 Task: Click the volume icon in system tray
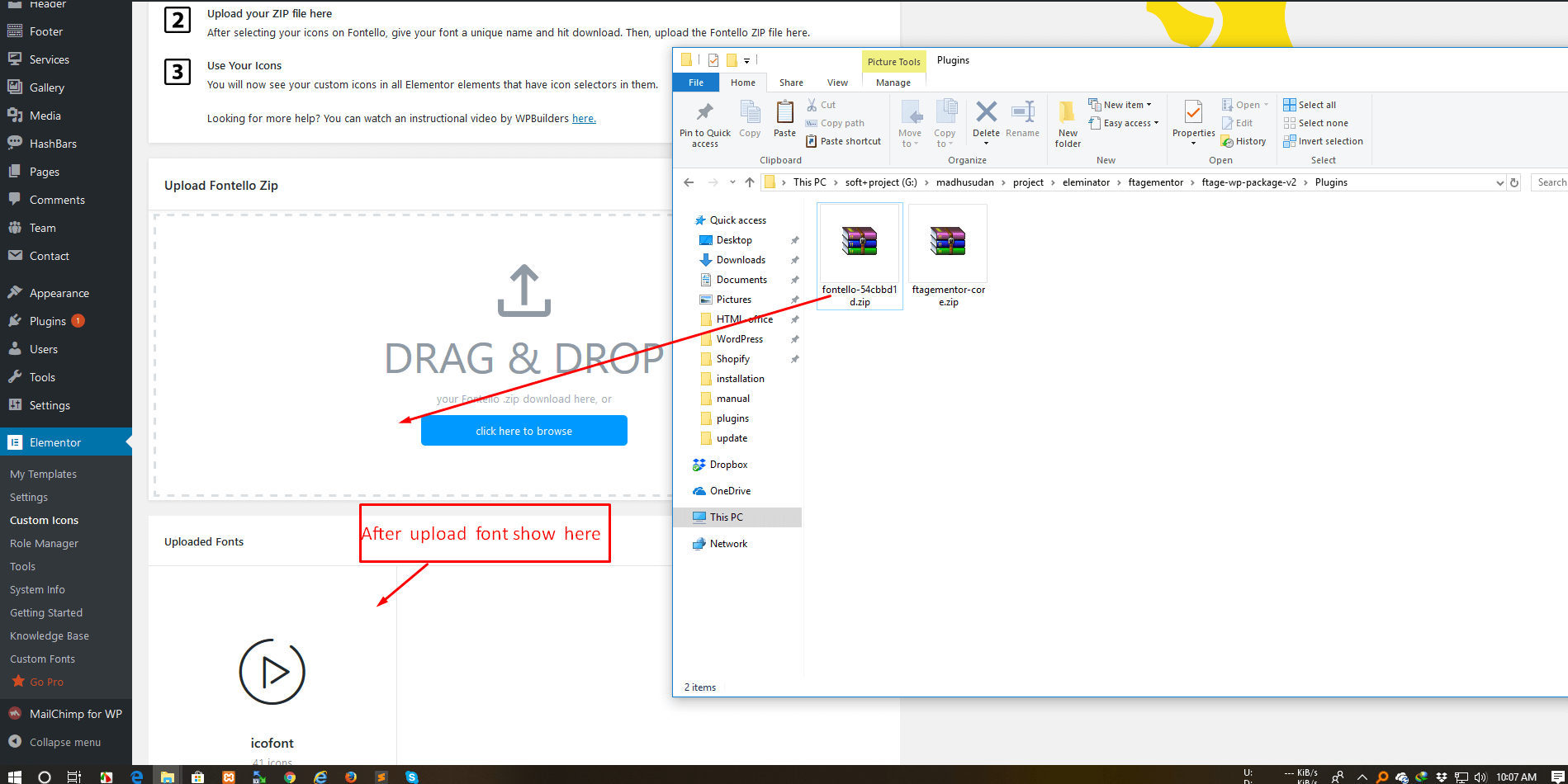(1480, 777)
